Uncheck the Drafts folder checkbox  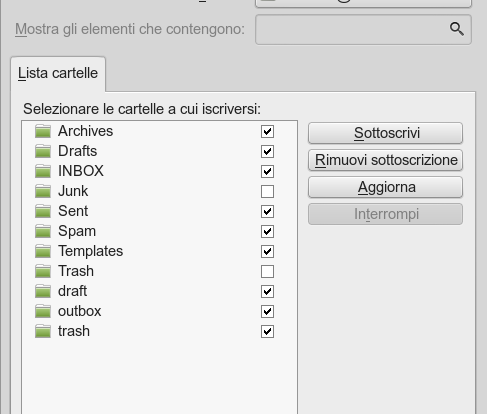pyautogui.click(x=267, y=152)
